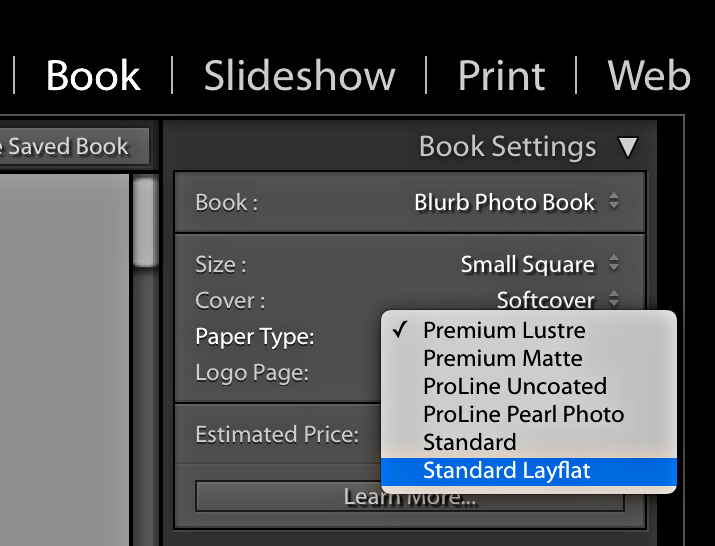
Task: Click the Create Saved Book button
Action: 72,147
